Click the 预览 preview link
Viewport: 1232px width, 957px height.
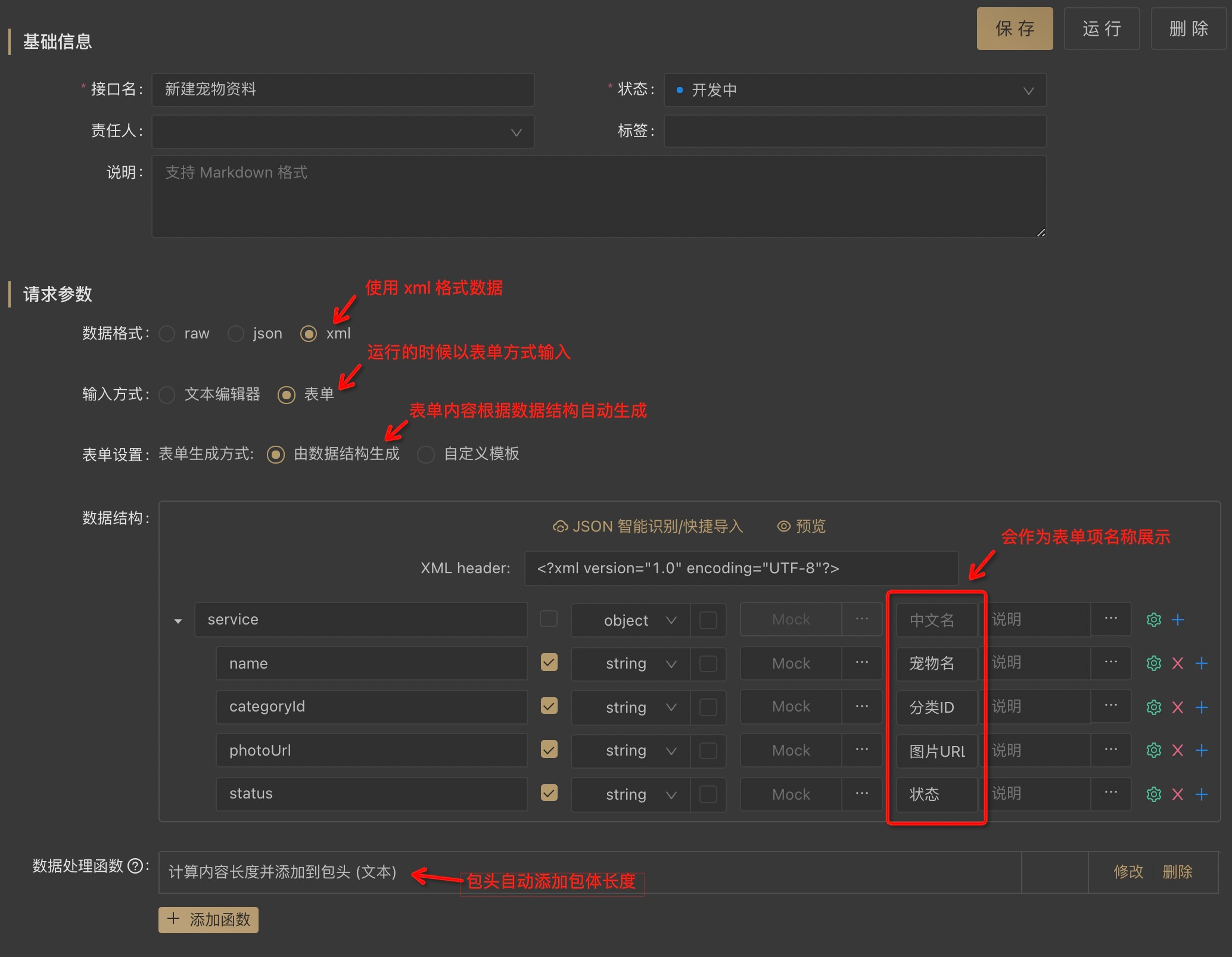click(801, 527)
